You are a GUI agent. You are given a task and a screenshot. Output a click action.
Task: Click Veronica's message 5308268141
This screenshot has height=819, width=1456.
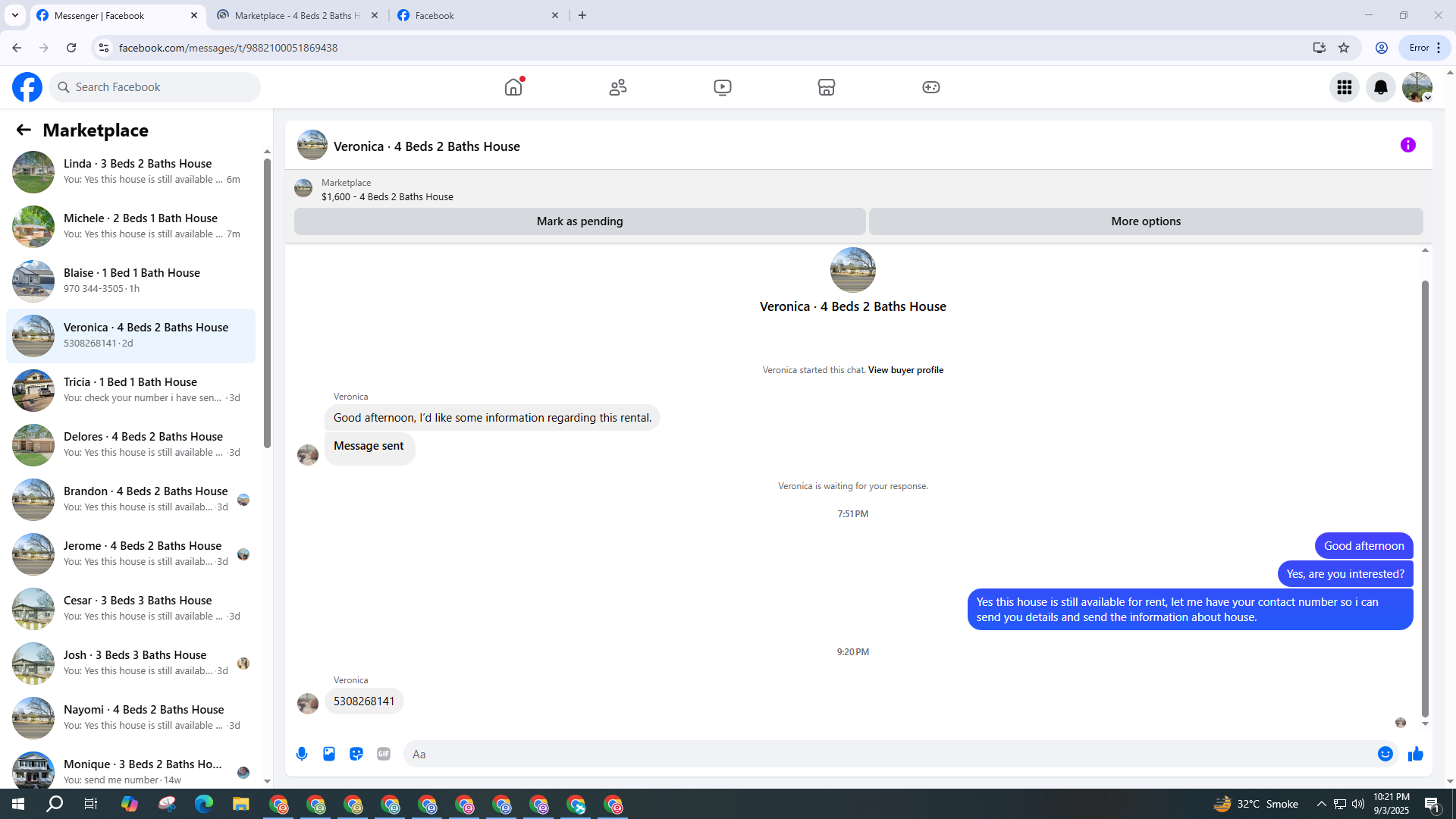click(x=364, y=701)
